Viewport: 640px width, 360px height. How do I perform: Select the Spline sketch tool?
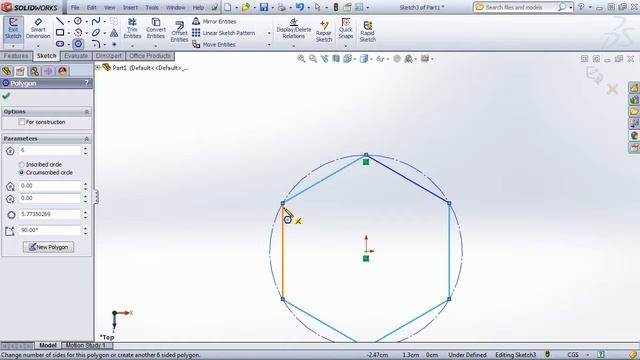[96, 21]
